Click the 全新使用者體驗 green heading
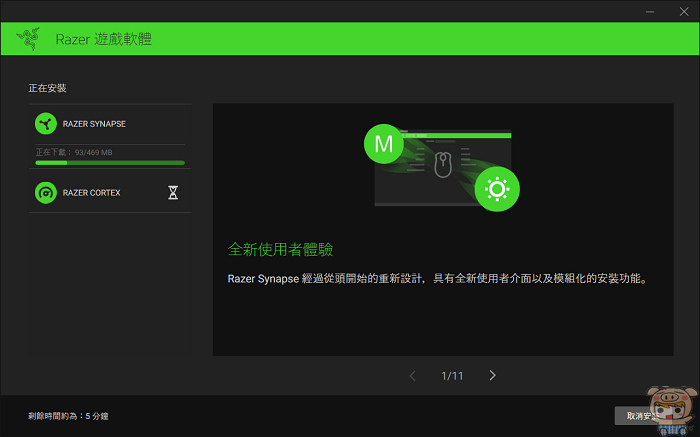 coord(280,250)
